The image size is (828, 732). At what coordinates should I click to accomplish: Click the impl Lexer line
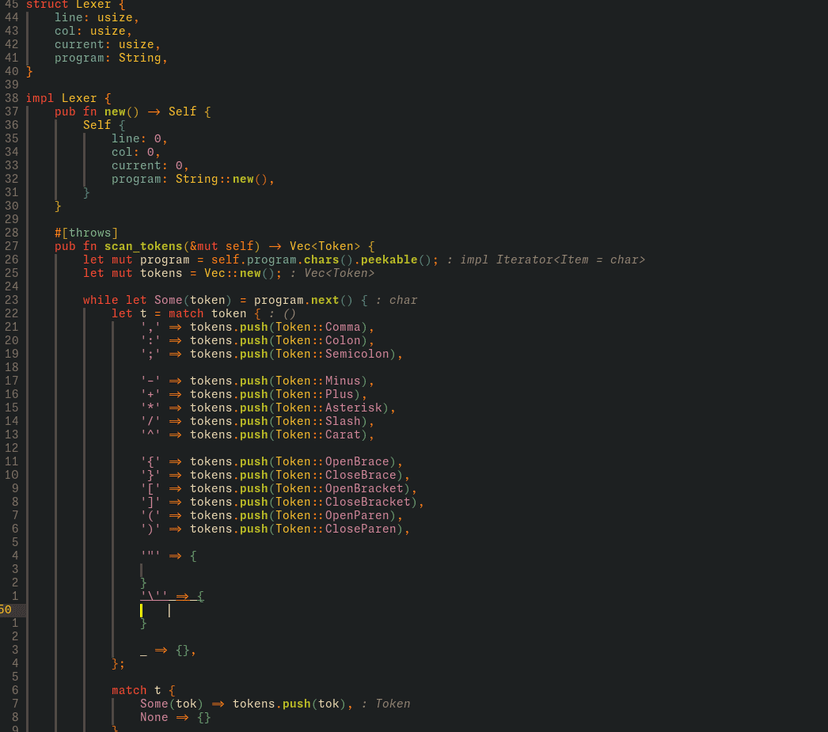(x=61, y=98)
